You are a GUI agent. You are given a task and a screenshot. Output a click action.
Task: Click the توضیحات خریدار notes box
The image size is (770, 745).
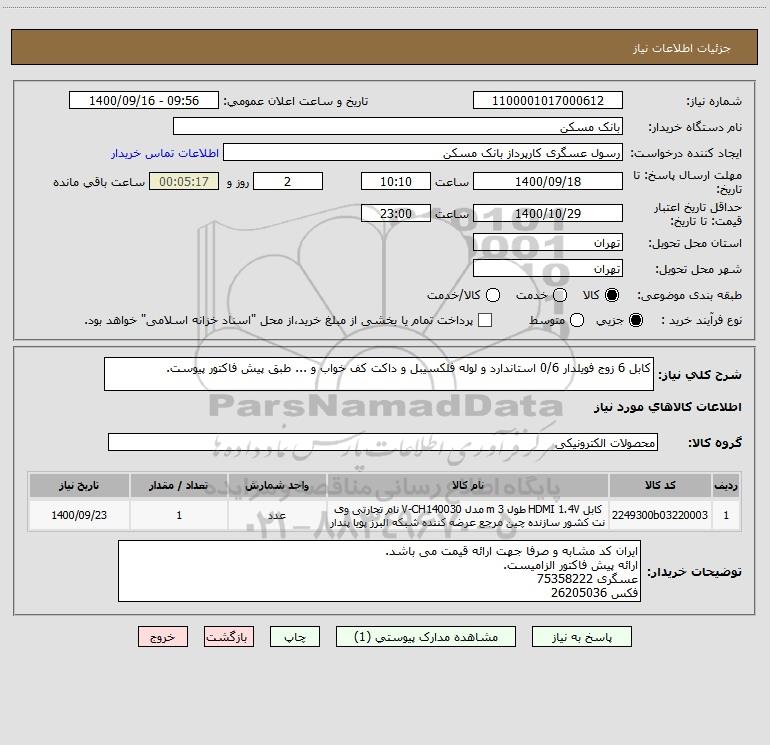379,571
